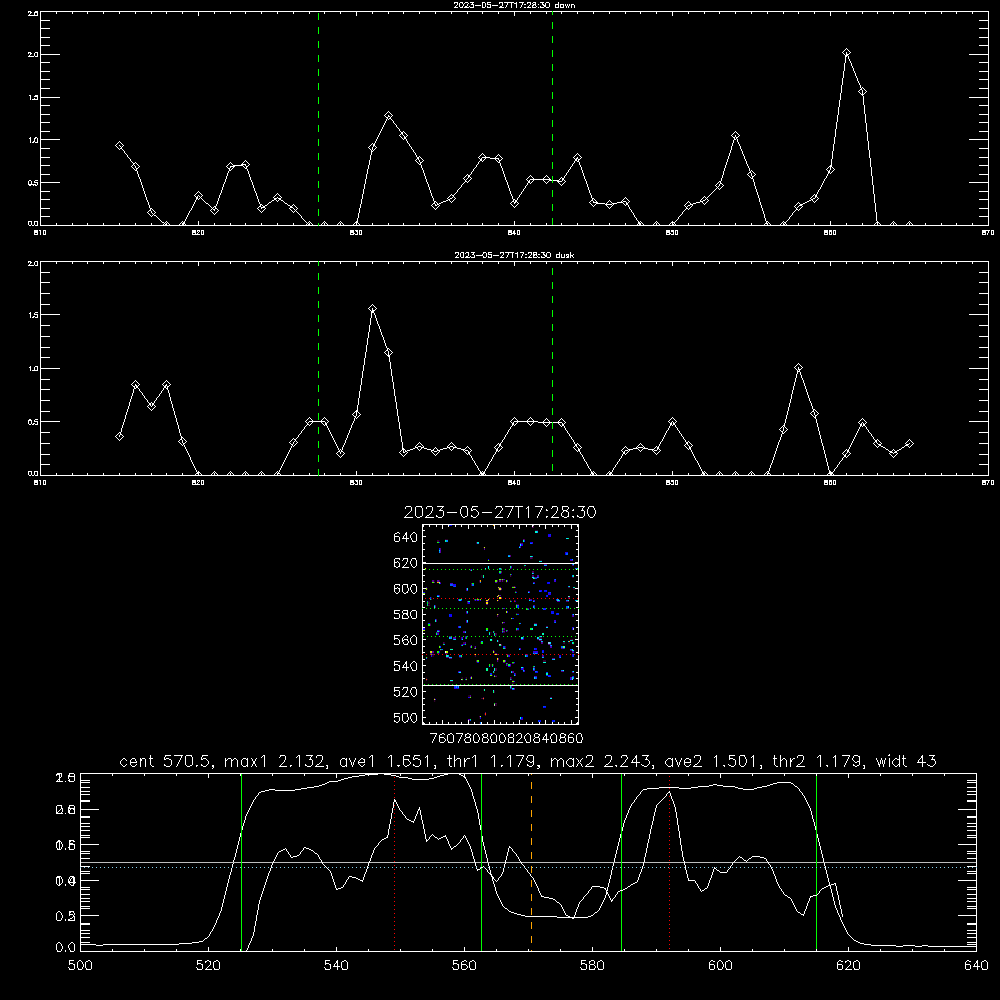This screenshot has width=1000, height=1000.
Task: Select the dusk plot peak diamond at value 1.0
Action: click(798, 368)
